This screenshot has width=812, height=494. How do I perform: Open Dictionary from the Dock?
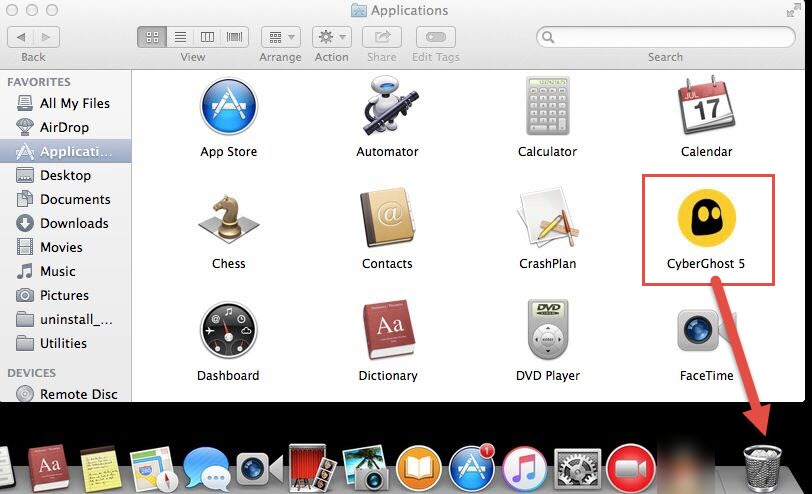(49, 467)
